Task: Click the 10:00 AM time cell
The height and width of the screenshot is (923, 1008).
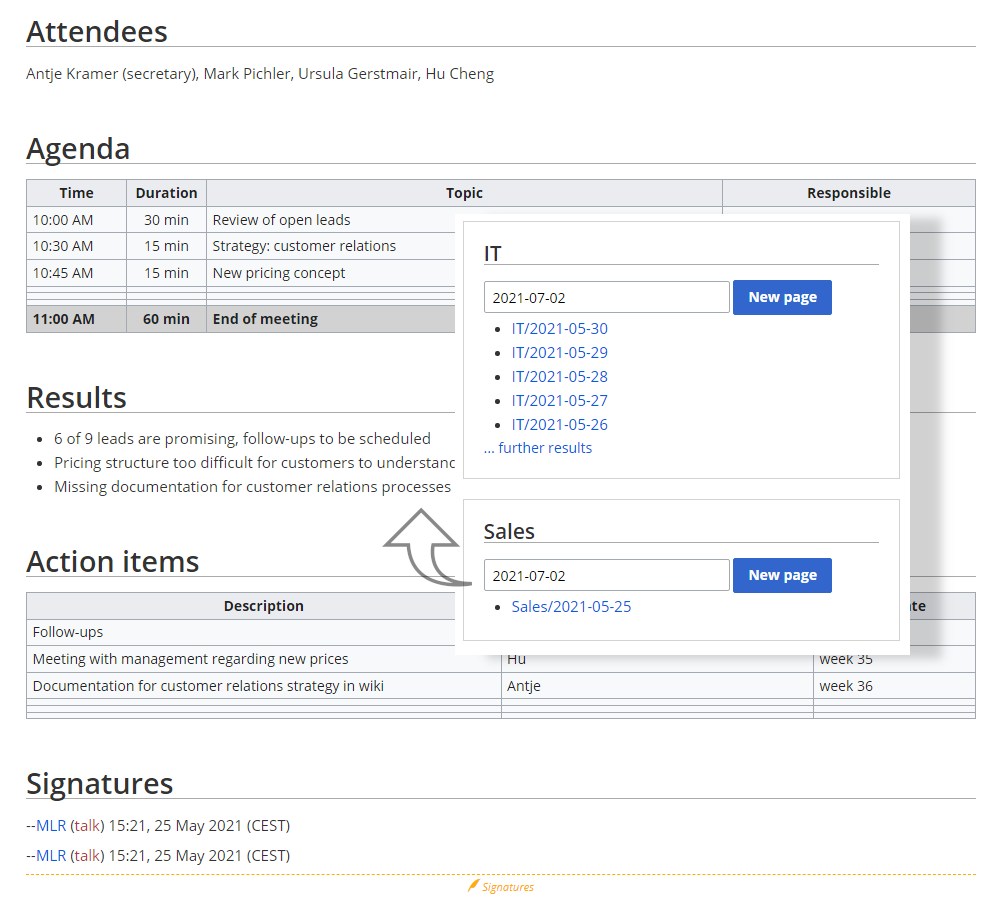Action: tap(76, 220)
